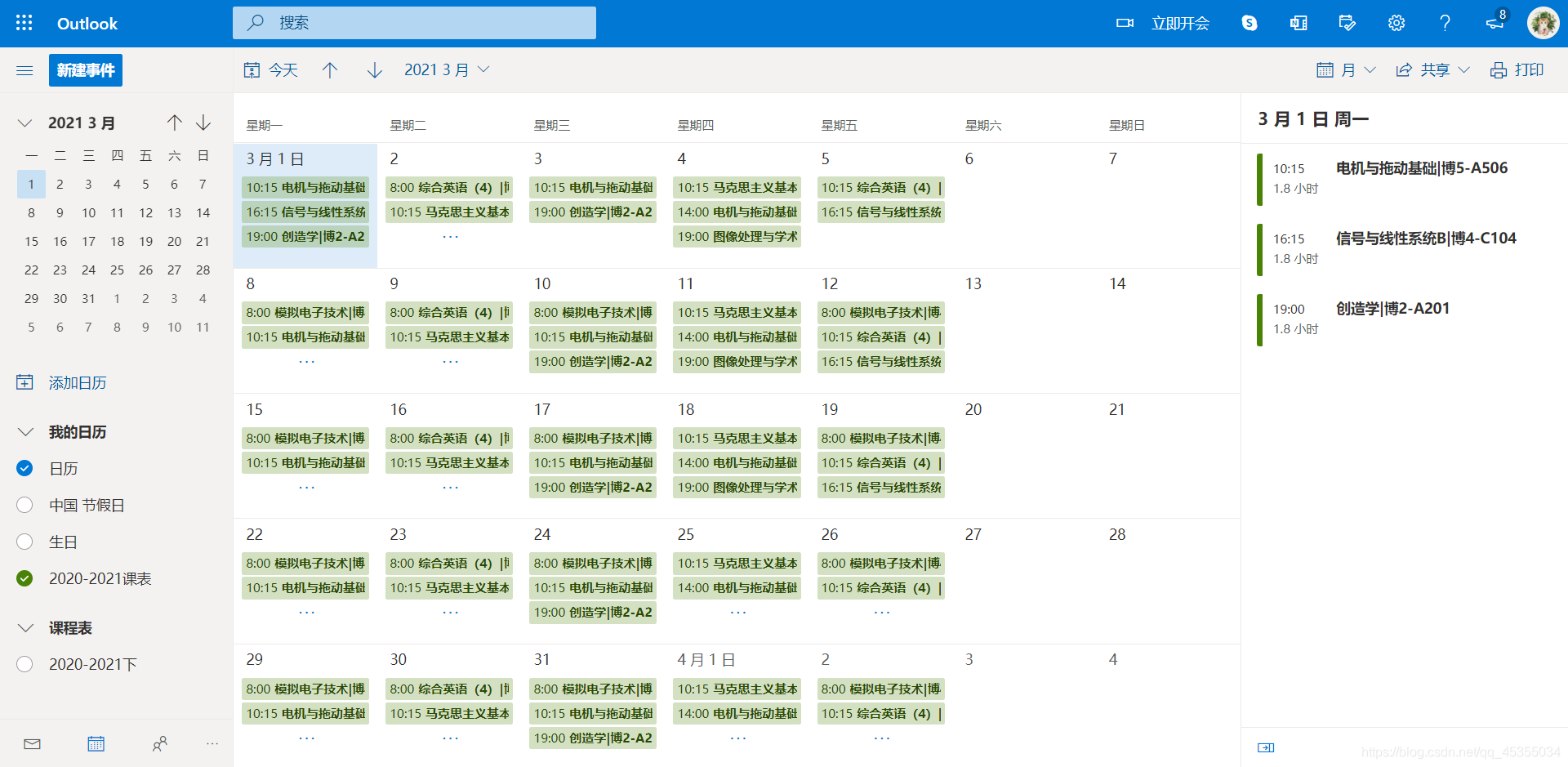1568x767 pixels.
Task: Click the print icon
Action: coord(1499,70)
